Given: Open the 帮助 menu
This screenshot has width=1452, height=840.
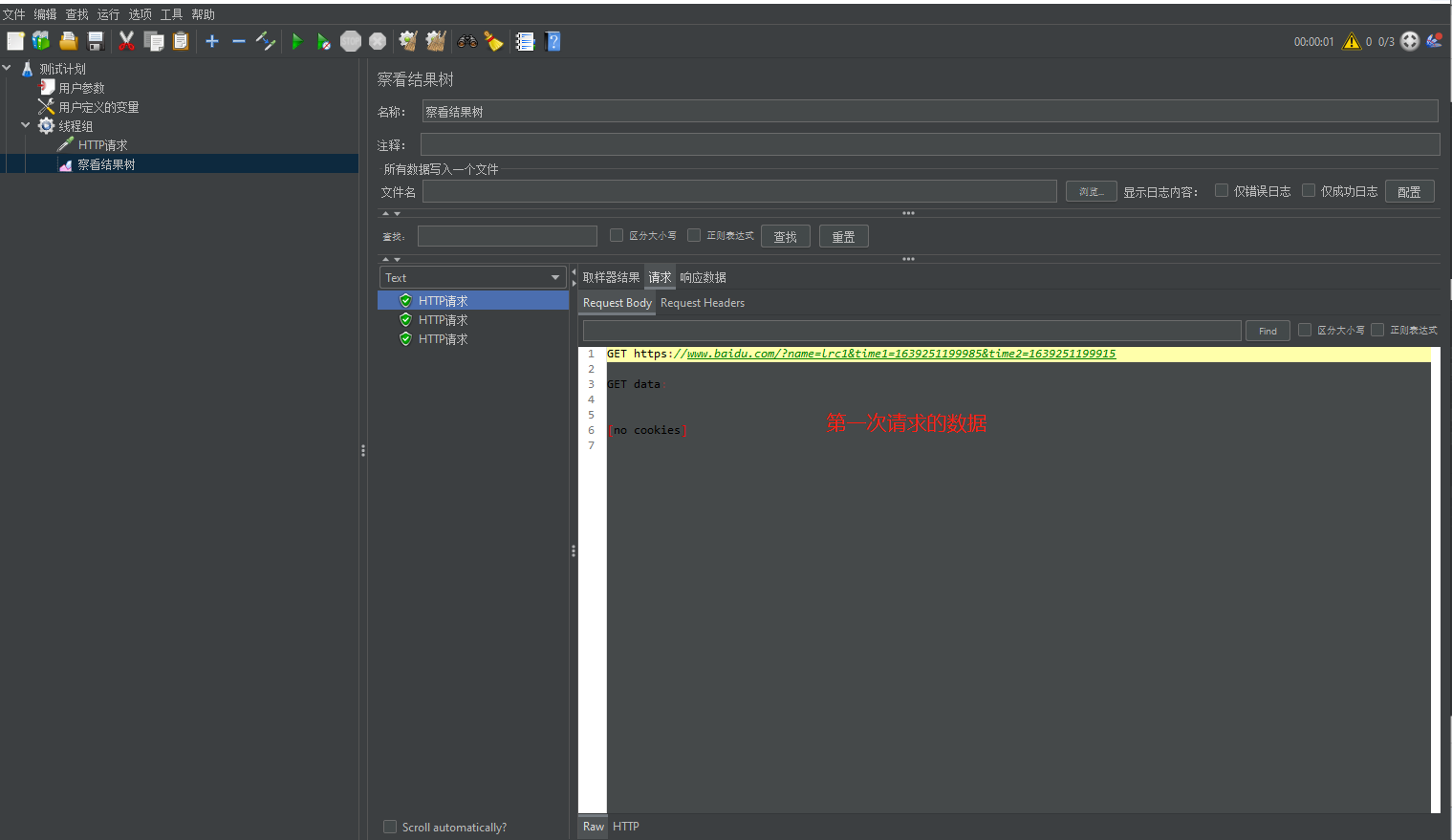Looking at the screenshot, I should pyautogui.click(x=204, y=14).
